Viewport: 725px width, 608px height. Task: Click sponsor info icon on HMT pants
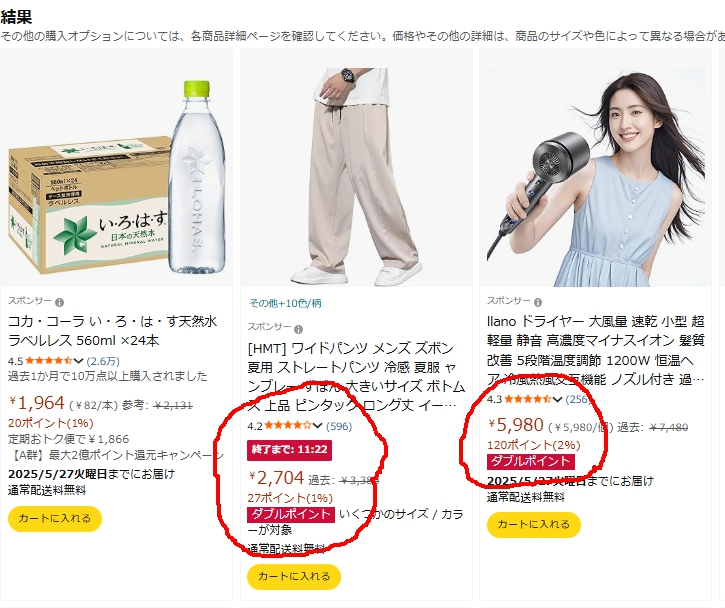299,329
